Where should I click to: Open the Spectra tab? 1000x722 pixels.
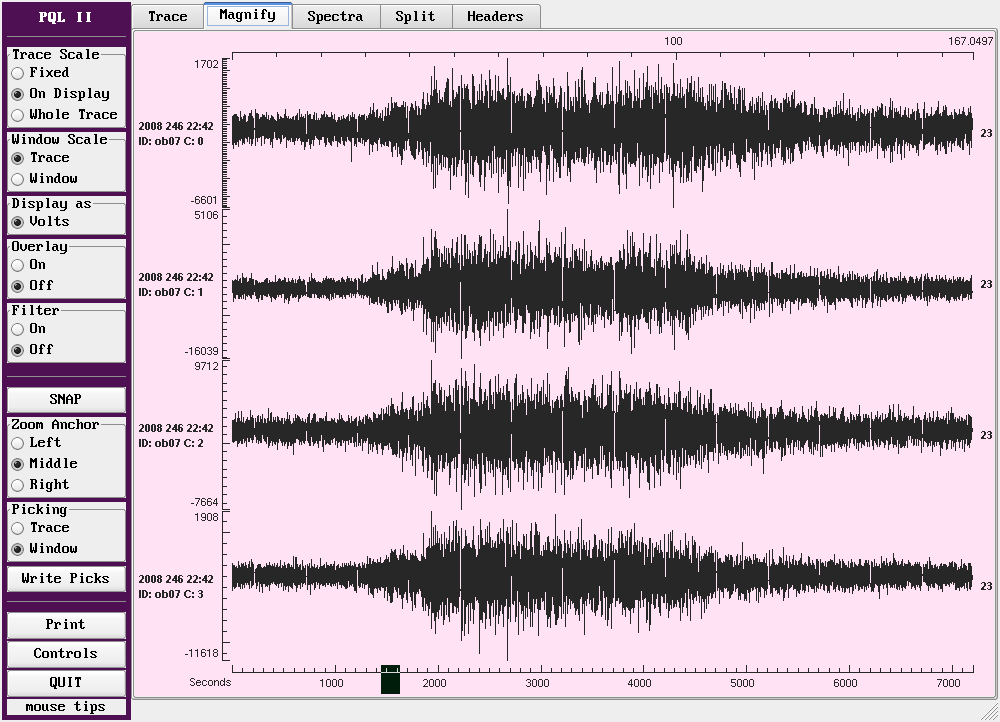tap(334, 16)
